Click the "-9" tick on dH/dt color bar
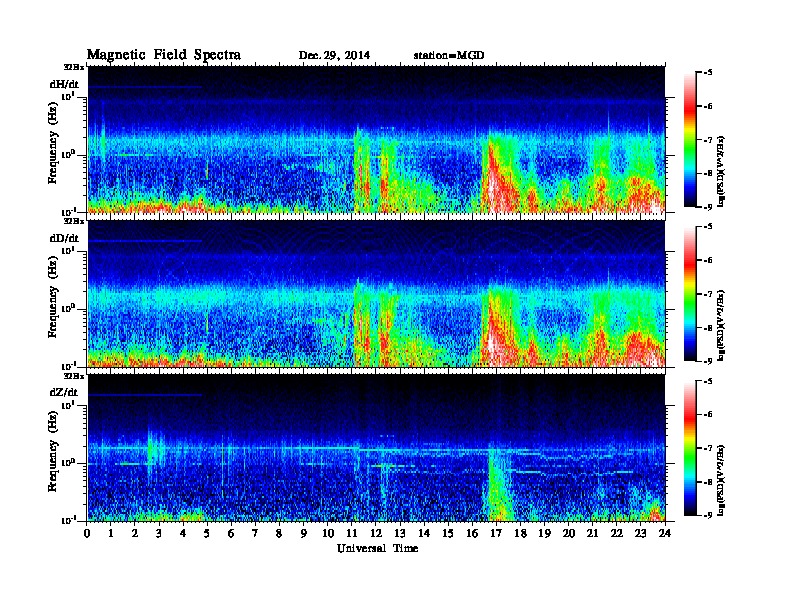The image size is (792, 612). point(708,207)
